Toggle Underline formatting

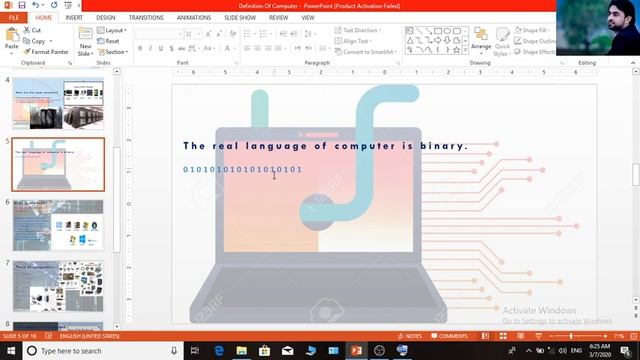161,48
